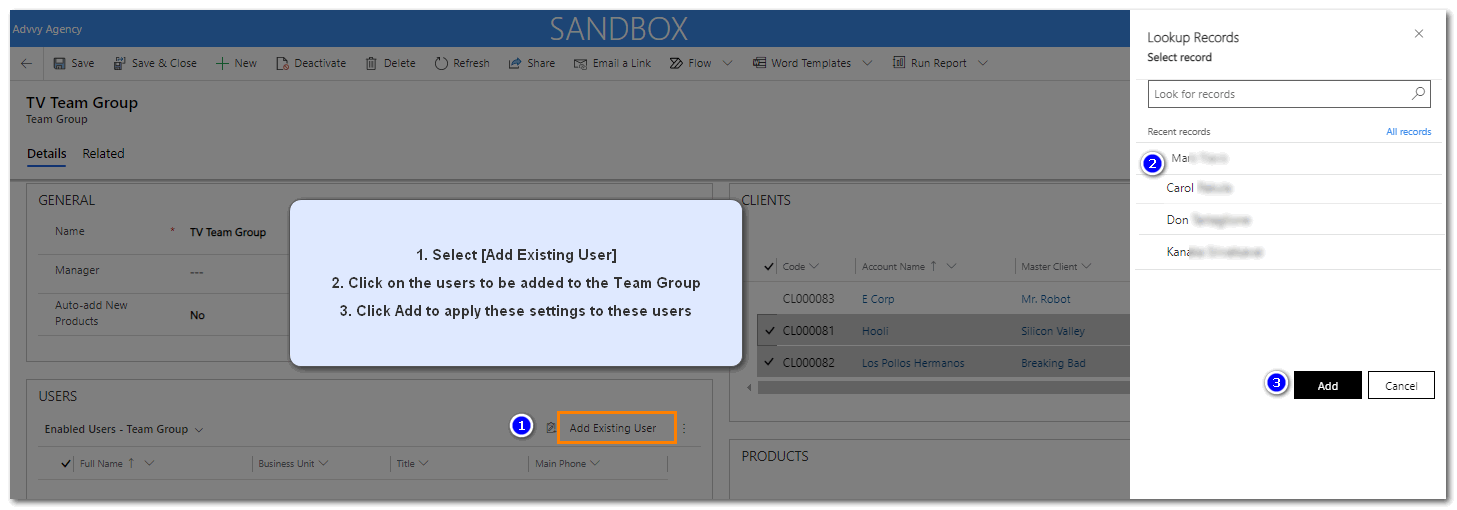Click the Share icon in toolbar

pos(515,63)
